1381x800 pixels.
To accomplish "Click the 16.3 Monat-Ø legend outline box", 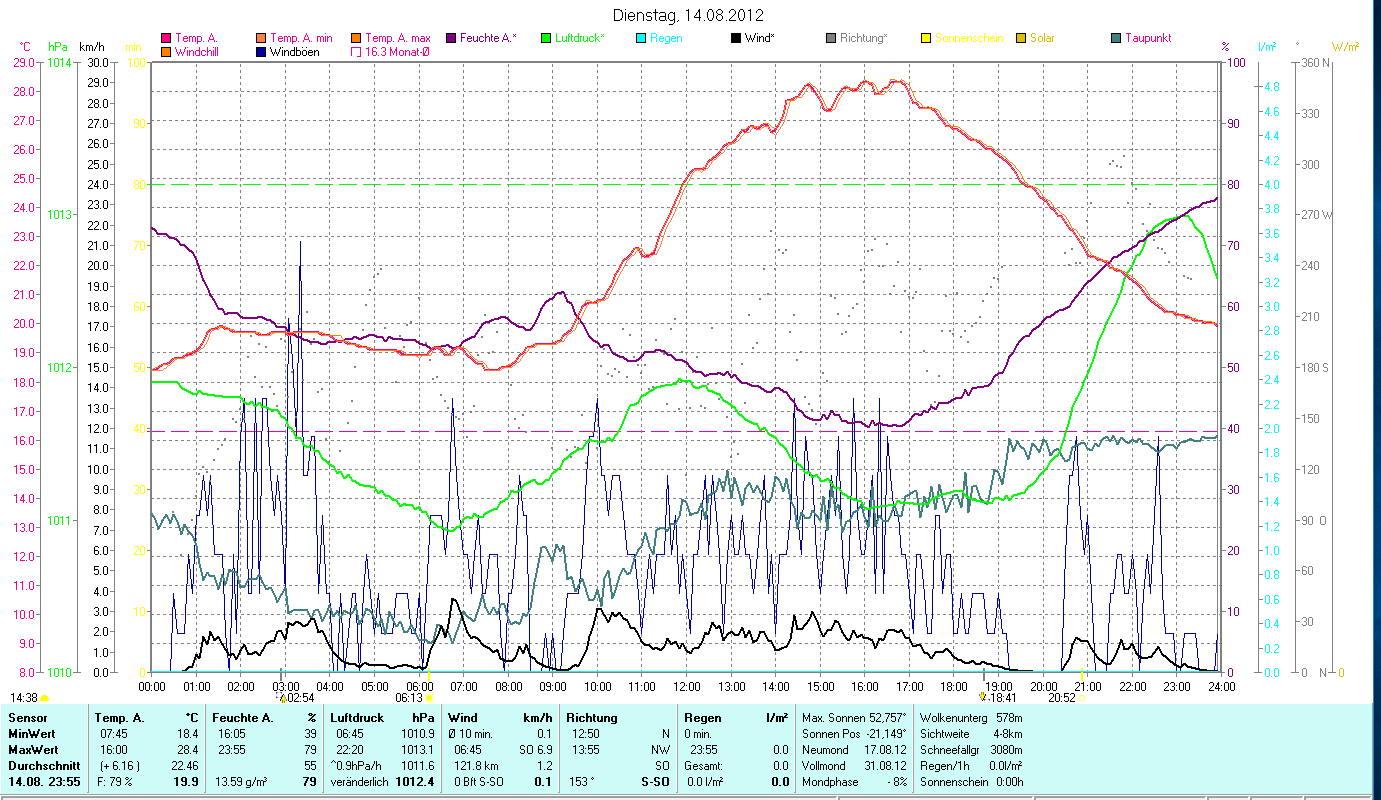I will 355,52.
